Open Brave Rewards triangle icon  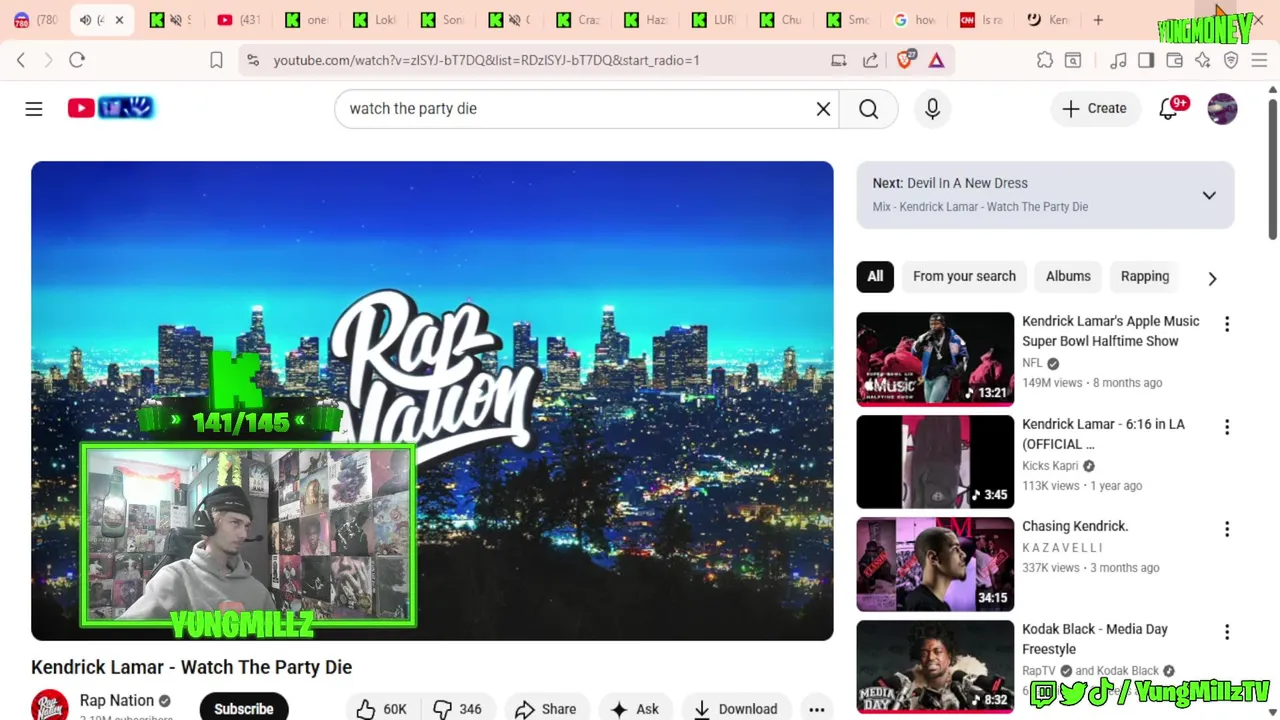pos(936,60)
